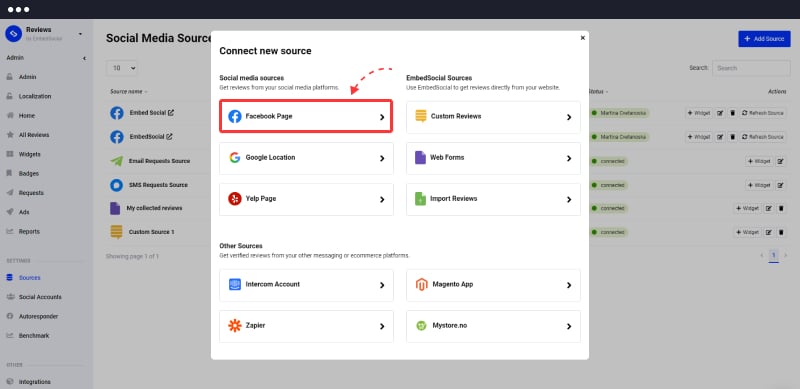Select the Yelp Page source card
The width and height of the screenshot is (800, 389).
306,199
